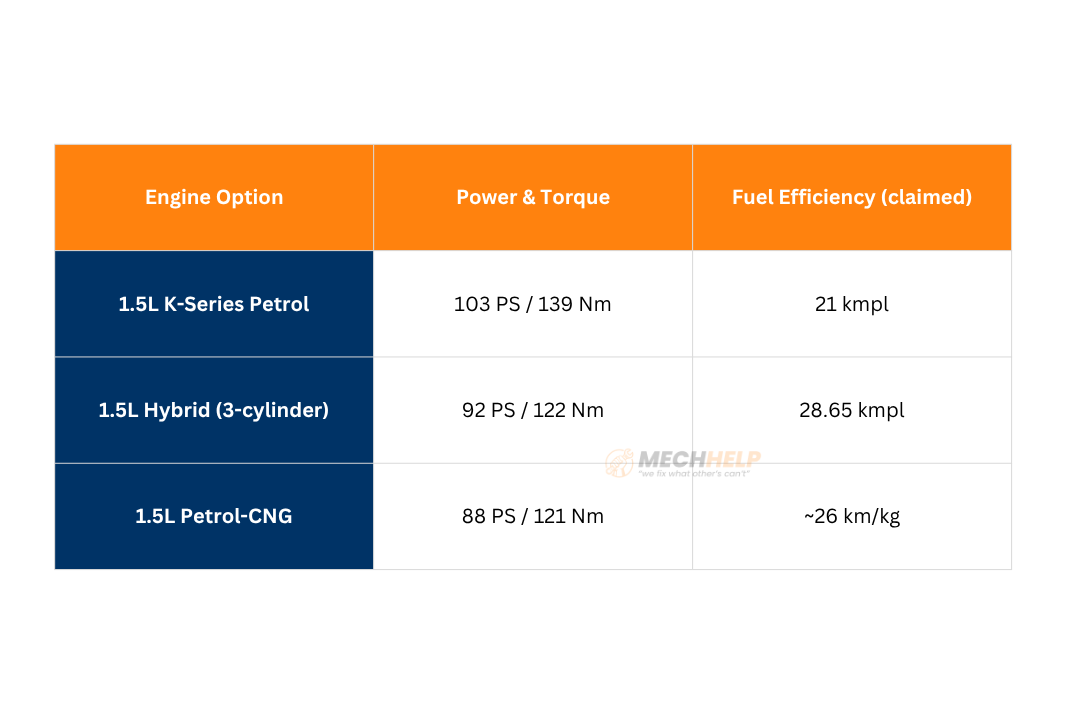Select the Engine Option header cell
Image resolution: width=1080 pixels, height=720 pixels.
tap(214, 197)
